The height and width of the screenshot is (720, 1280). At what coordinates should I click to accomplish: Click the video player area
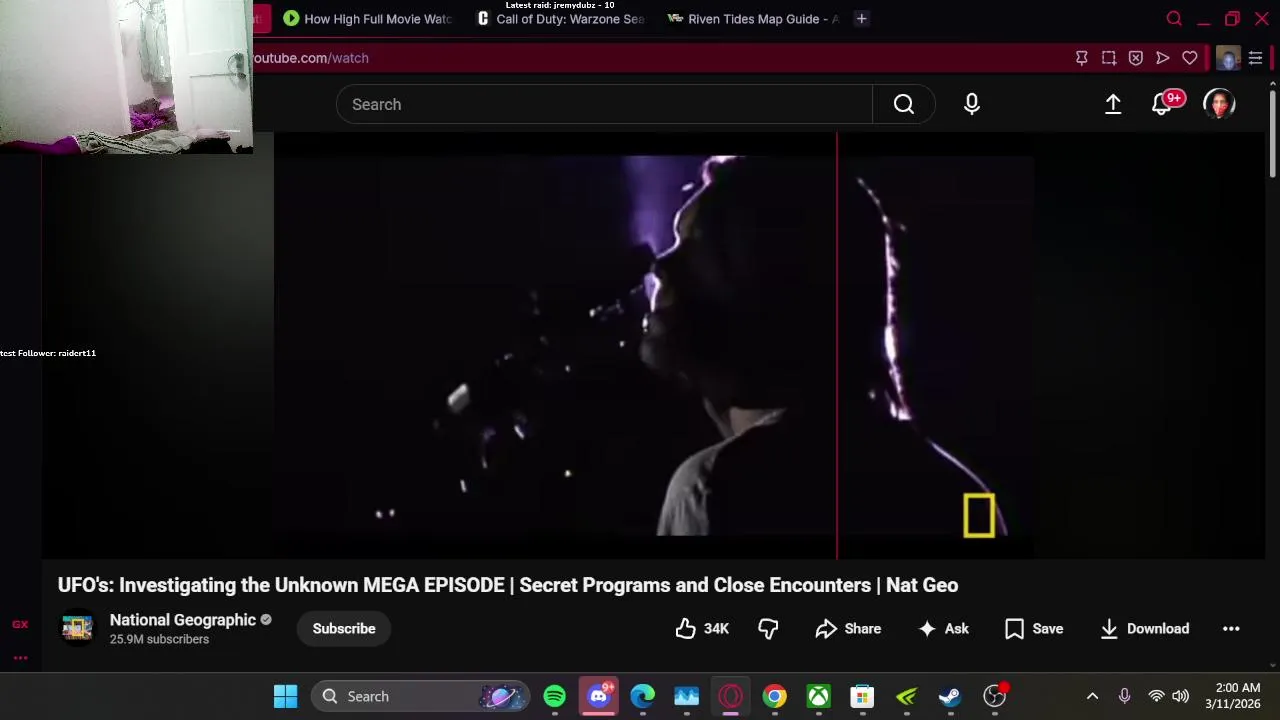tap(654, 345)
